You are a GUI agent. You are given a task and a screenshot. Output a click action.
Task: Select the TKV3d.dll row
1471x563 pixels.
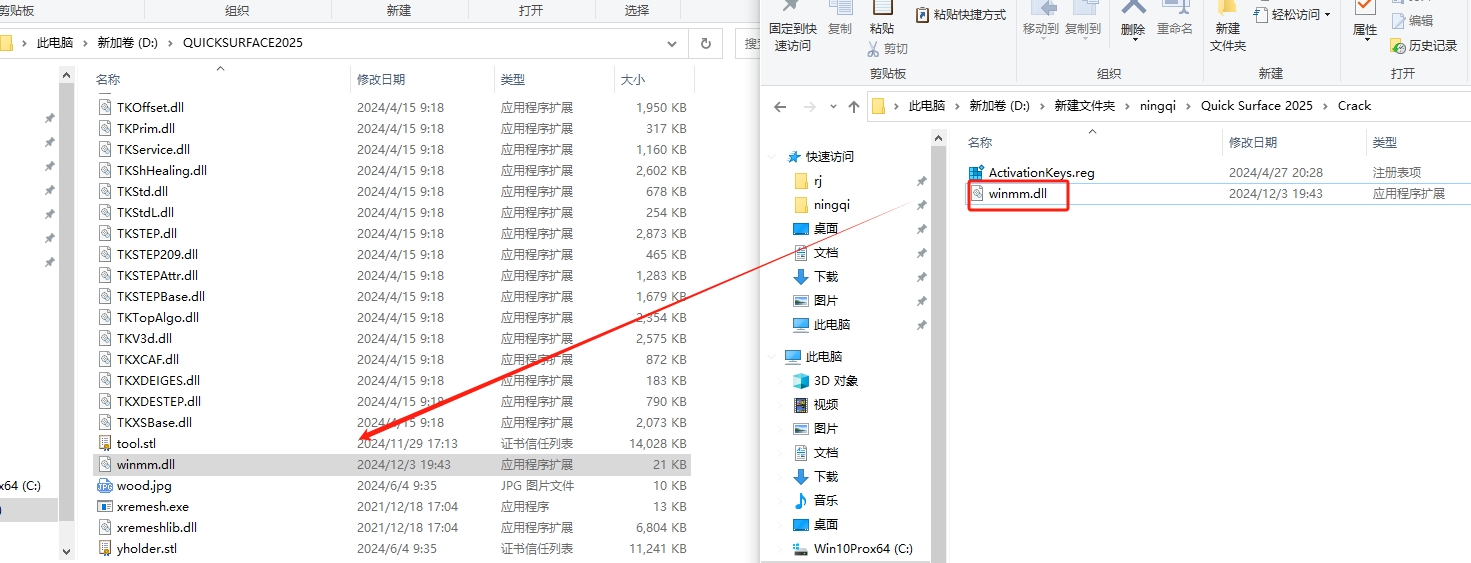(x=392, y=338)
